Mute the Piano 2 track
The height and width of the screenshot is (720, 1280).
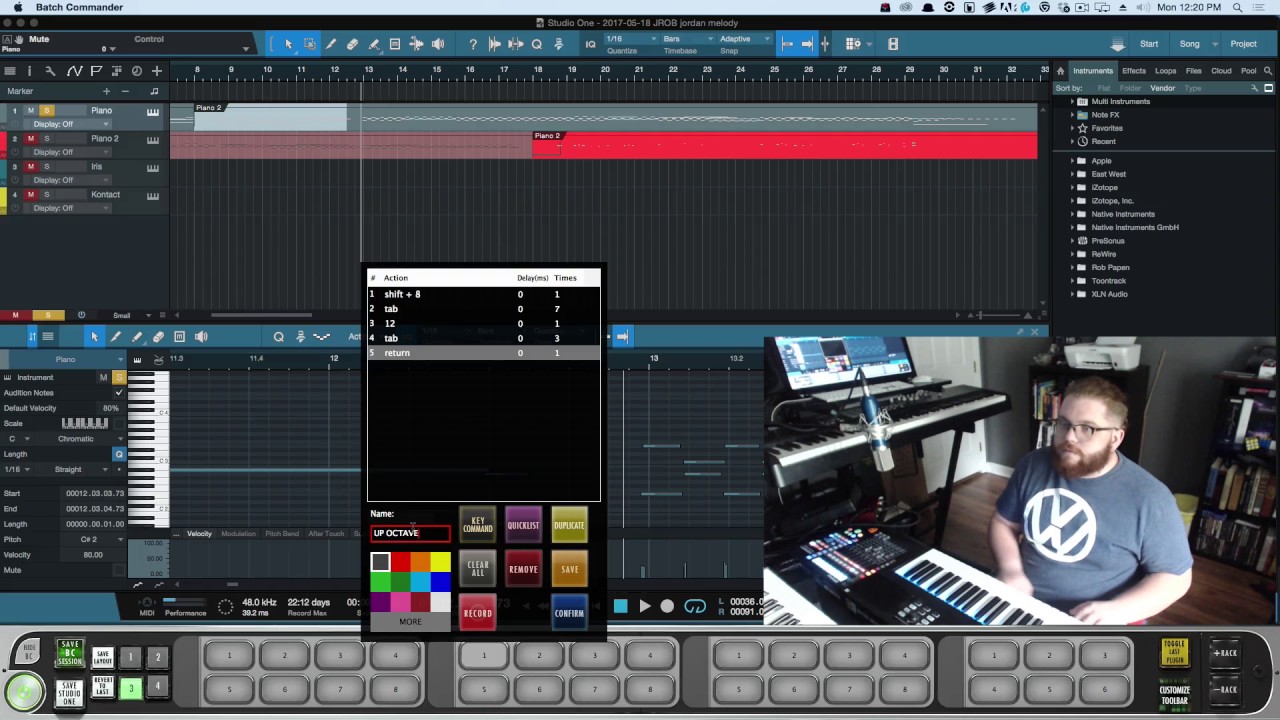pos(30,139)
